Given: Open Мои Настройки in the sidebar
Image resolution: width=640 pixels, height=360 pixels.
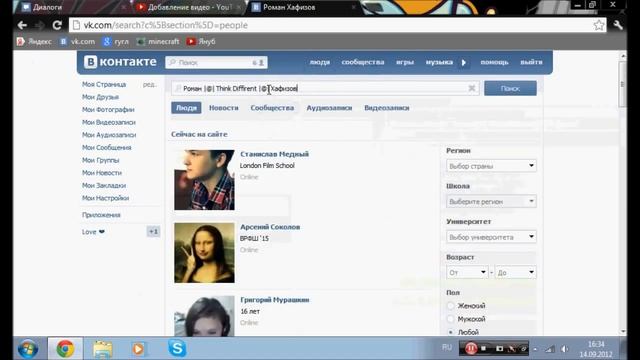Looking at the screenshot, I should 105,198.
